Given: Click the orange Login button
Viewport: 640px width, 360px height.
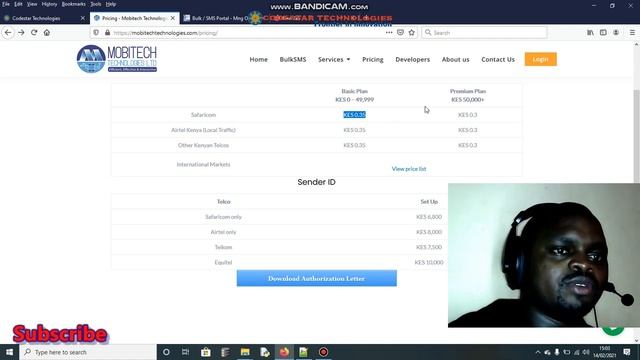Looking at the screenshot, I should [x=540, y=59].
